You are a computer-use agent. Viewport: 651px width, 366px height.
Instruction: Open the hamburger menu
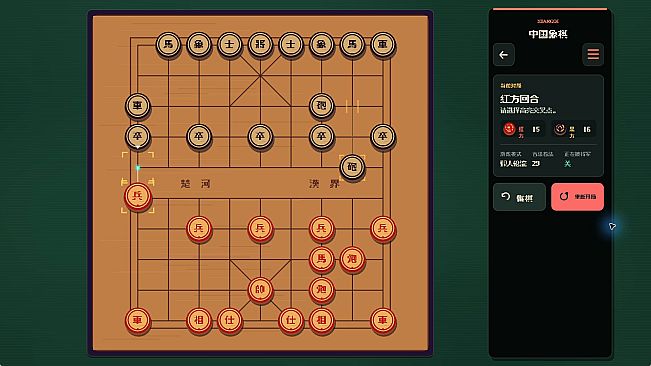tap(593, 54)
